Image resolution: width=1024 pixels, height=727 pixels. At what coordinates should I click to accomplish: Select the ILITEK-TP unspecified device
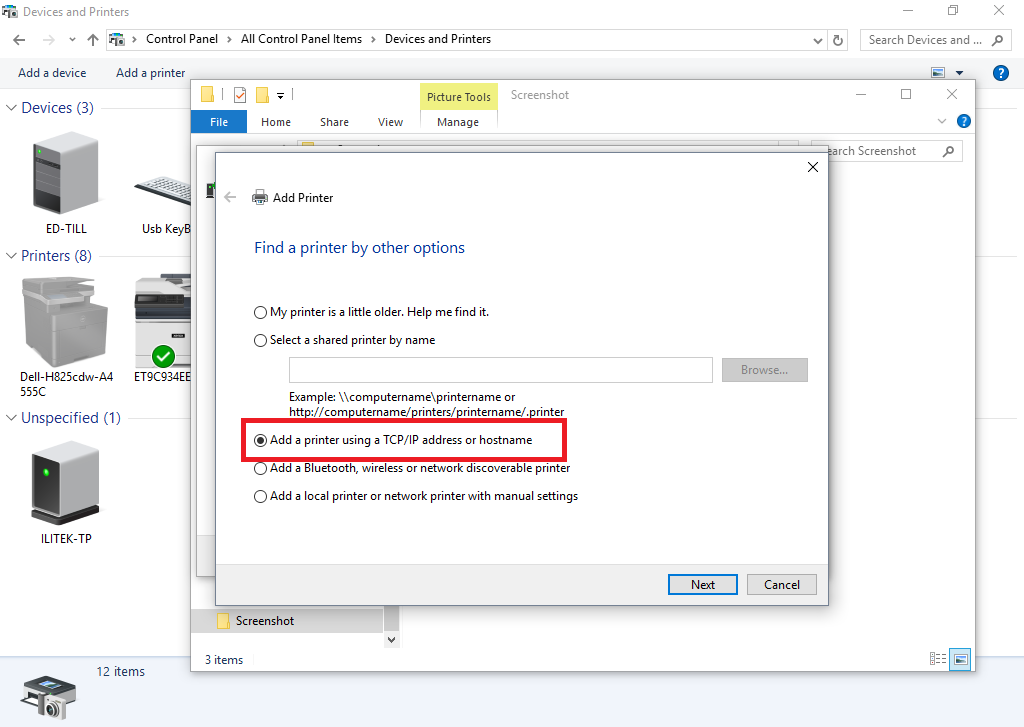coord(66,487)
